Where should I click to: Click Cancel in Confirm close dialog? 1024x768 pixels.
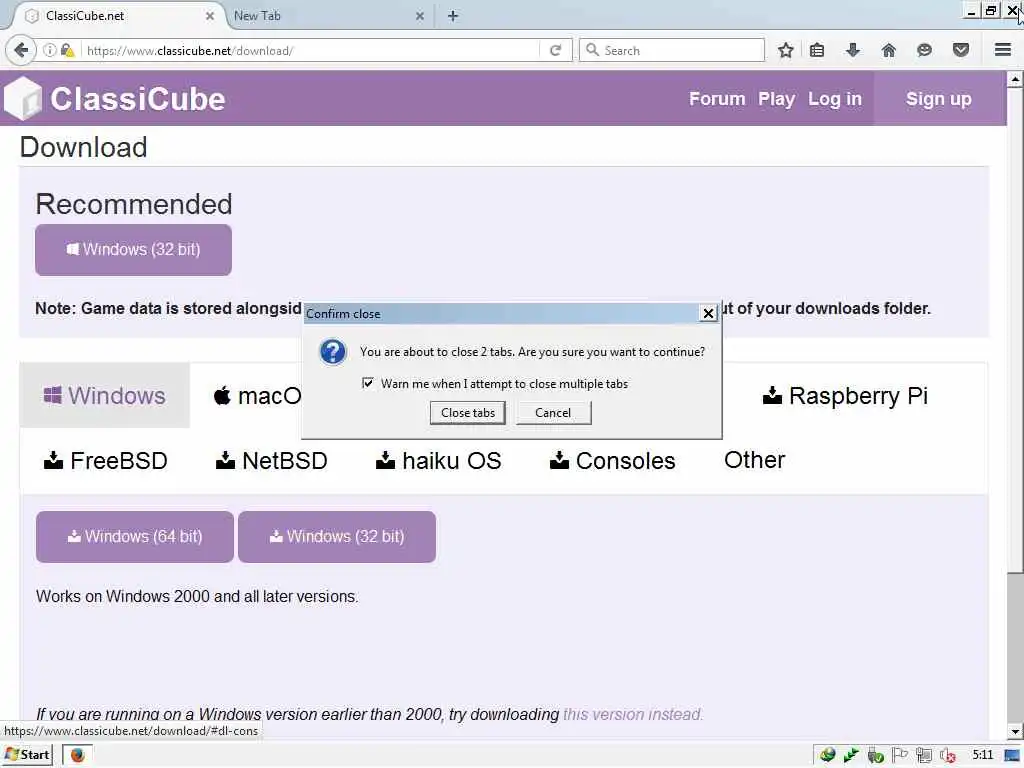click(x=553, y=413)
